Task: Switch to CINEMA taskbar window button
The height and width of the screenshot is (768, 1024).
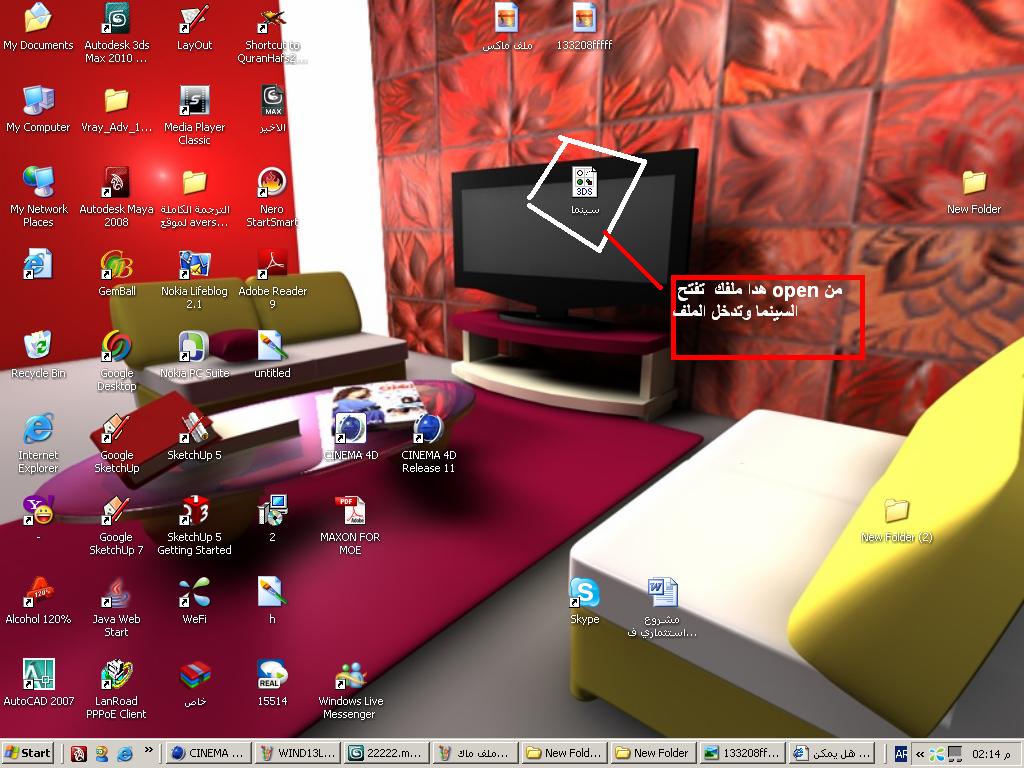Action: click(x=208, y=753)
